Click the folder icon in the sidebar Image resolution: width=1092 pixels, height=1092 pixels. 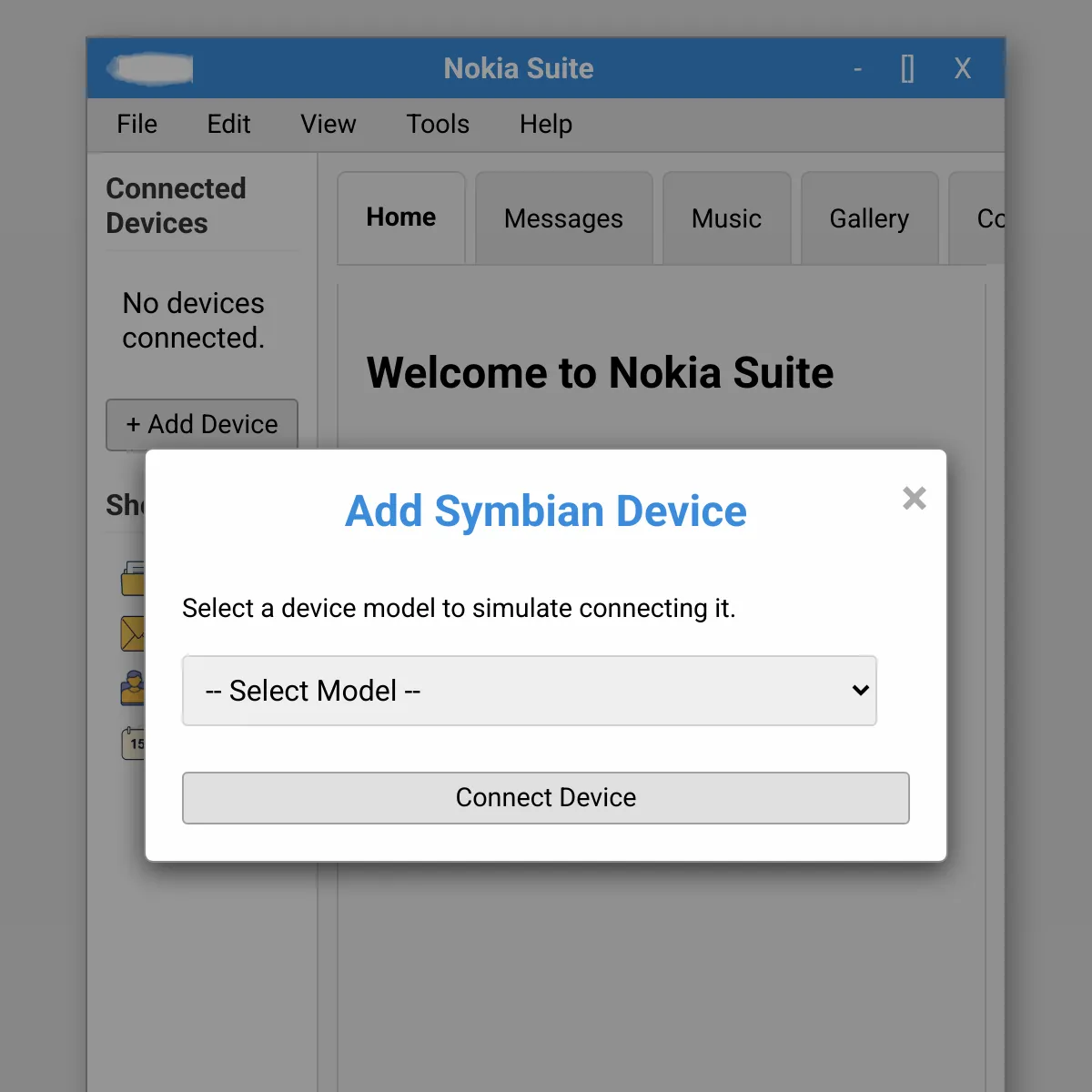point(134,579)
